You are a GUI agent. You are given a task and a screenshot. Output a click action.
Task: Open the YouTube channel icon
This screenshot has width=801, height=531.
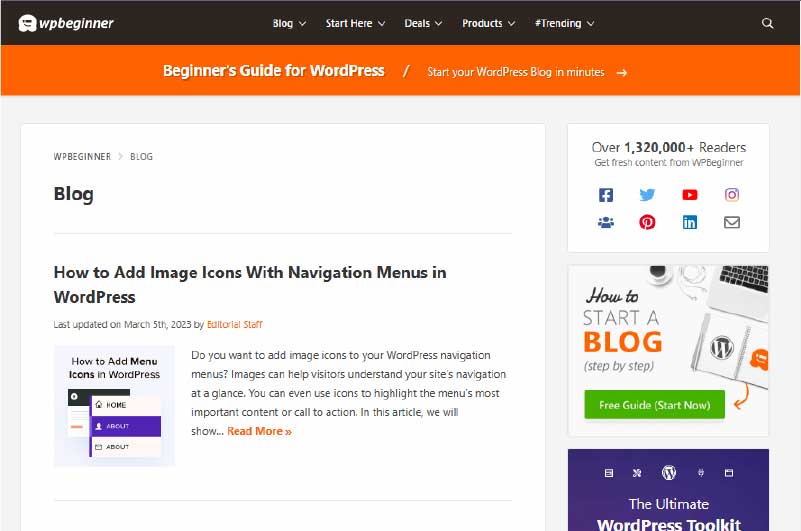pyautogui.click(x=690, y=195)
